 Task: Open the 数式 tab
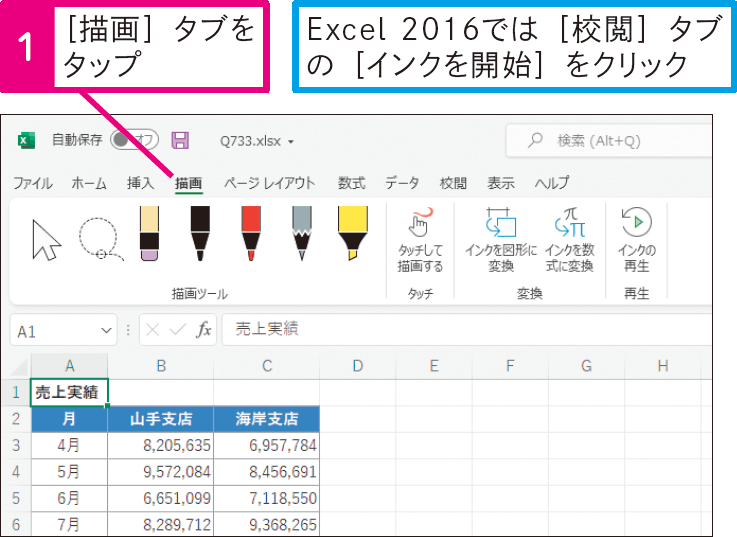click(352, 183)
